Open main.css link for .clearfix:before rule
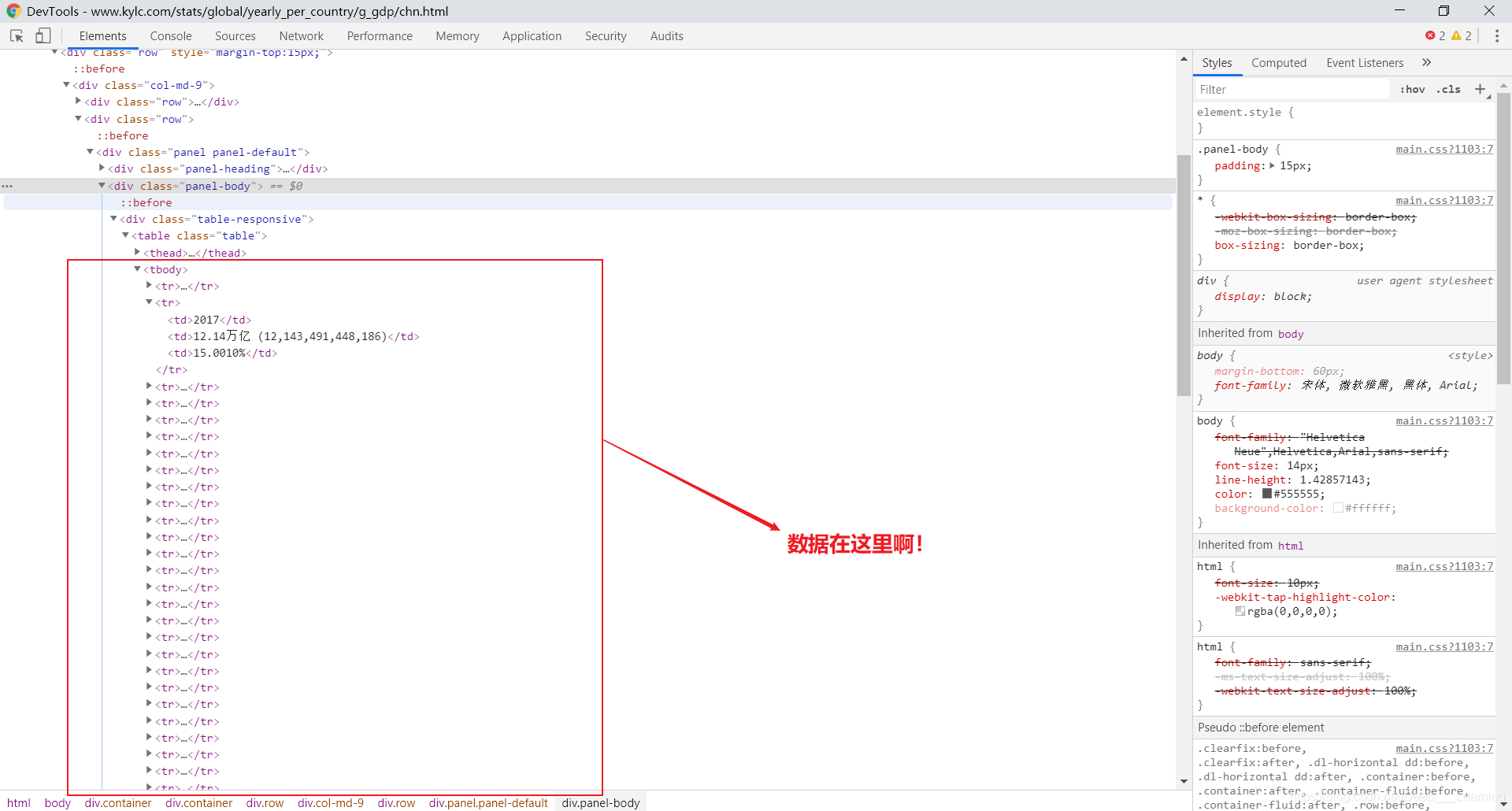This screenshot has height=811, width=1512. pos(1443,749)
